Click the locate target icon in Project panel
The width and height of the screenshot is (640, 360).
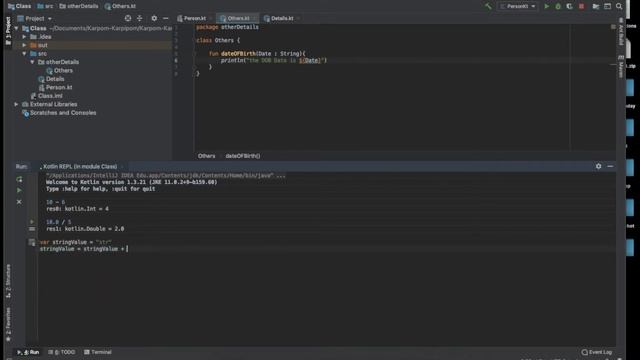pyautogui.click(x=128, y=18)
